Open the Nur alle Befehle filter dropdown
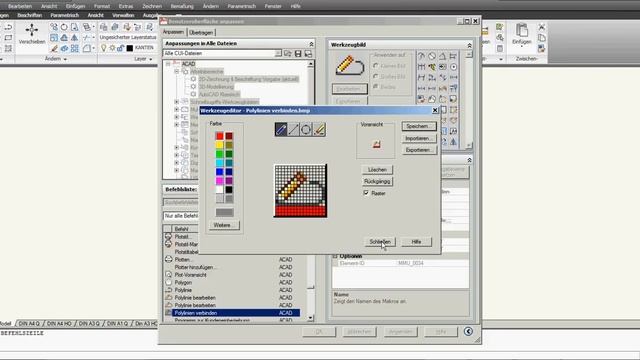The height and width of the screenshot is (360, 640). point(181,216)
